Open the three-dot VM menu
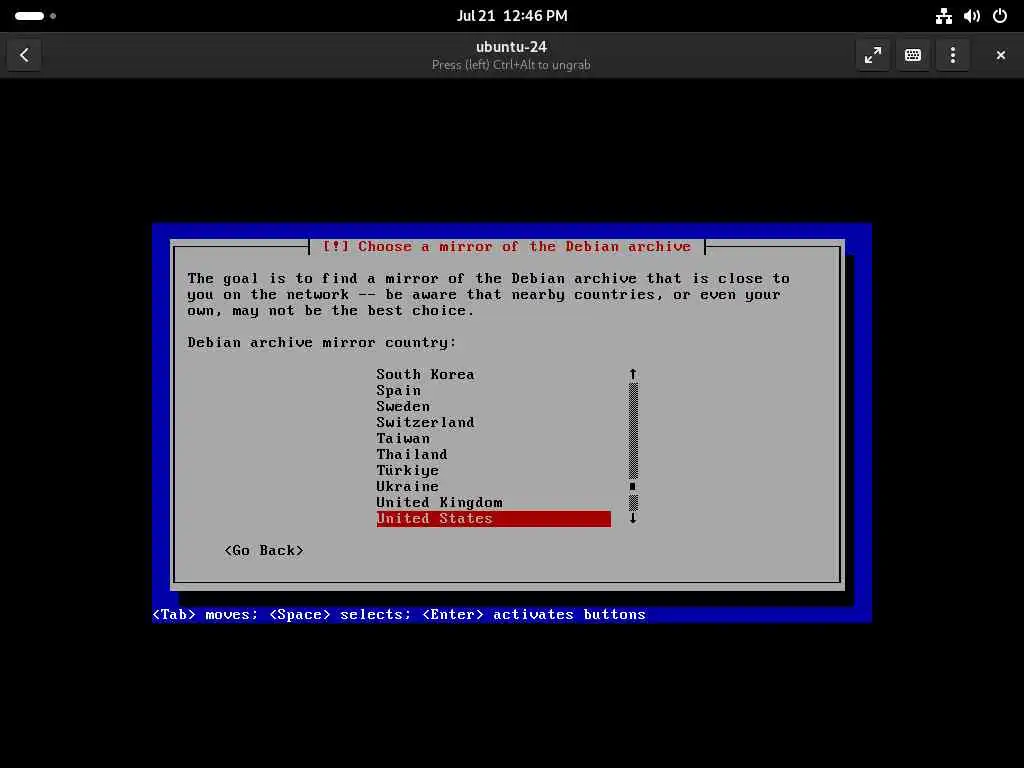 (x=953, y=55)
